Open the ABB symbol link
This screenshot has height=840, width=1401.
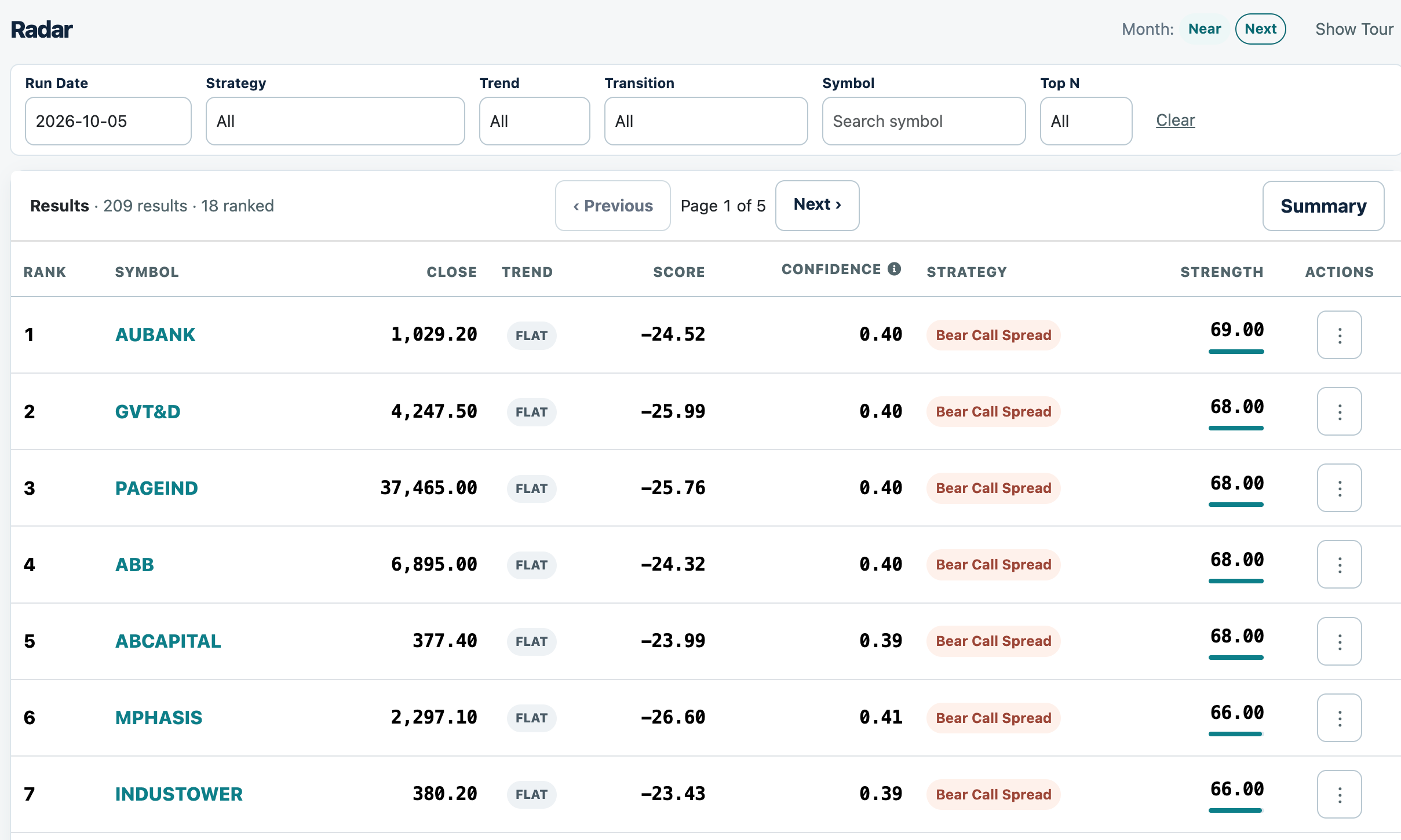pyautogui.click(x=134, y=564)
